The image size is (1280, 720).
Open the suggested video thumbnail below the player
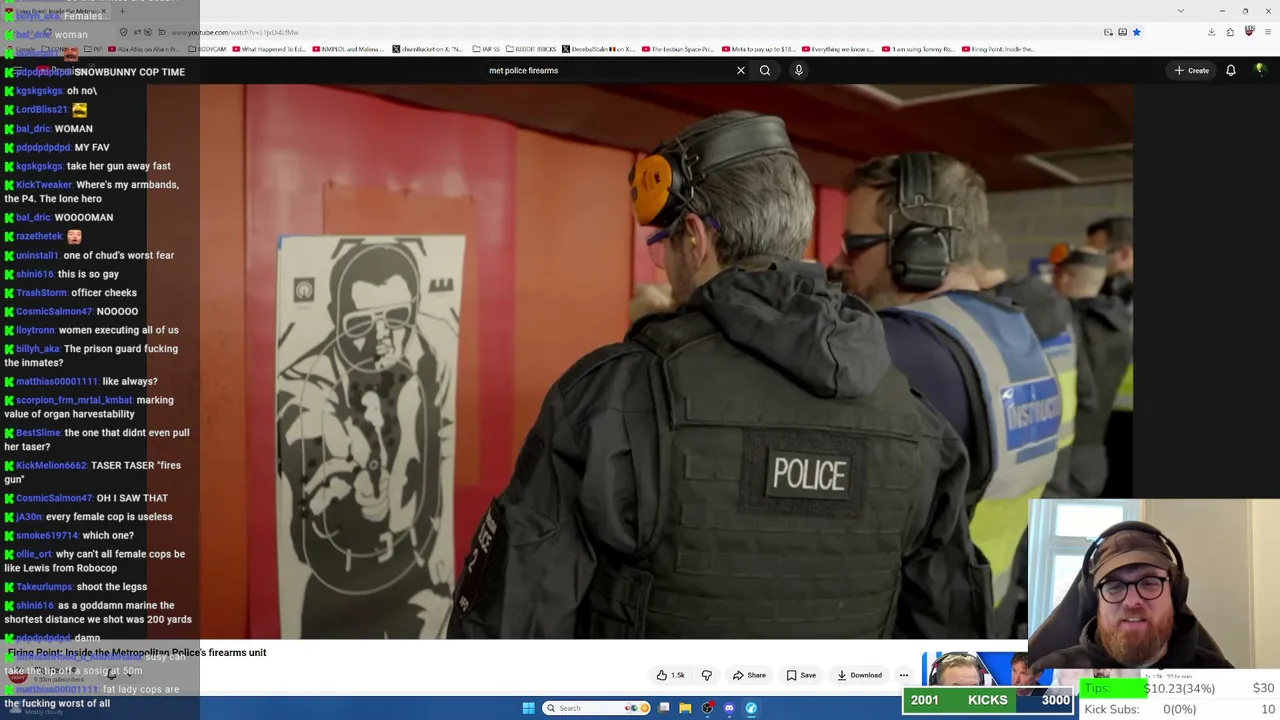(975, 668)
